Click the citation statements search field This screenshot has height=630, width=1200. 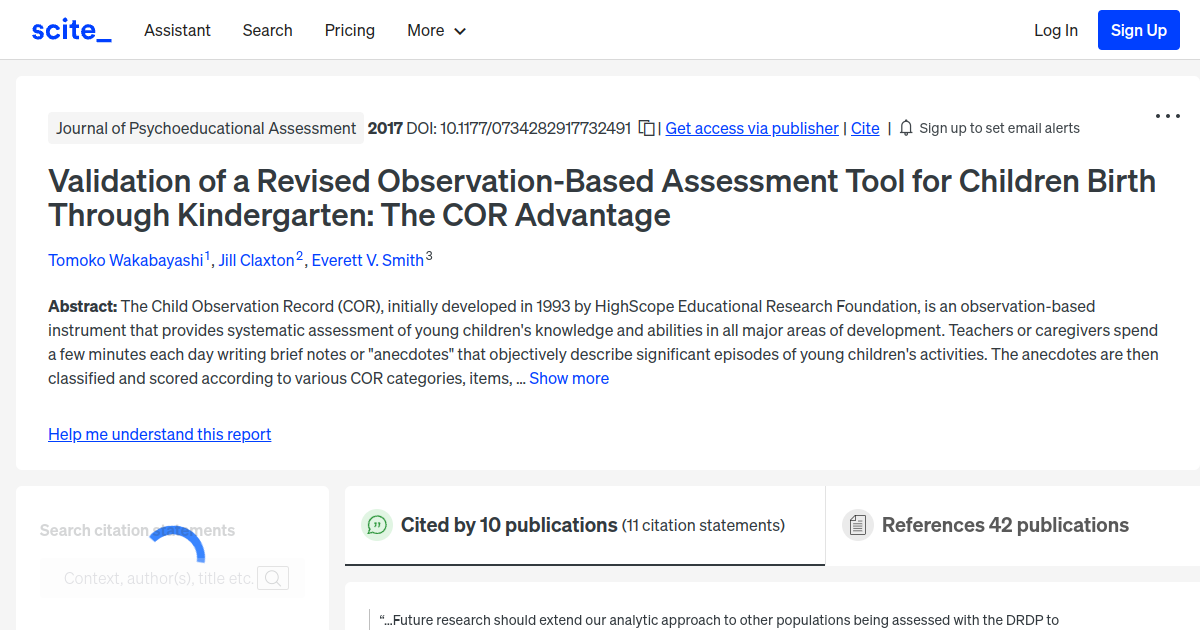click(x=160, y=578)
